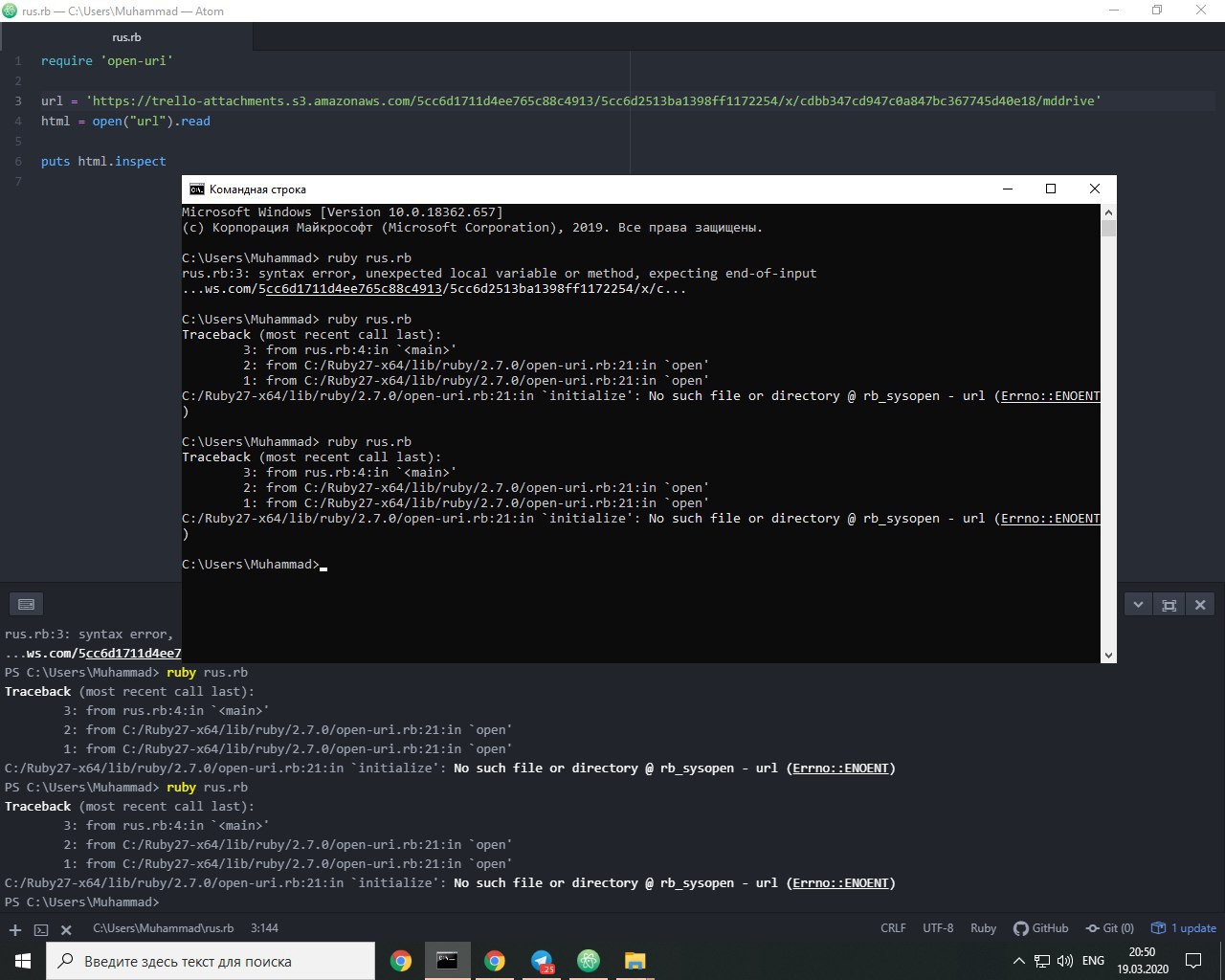Click the Atom logo in title bar
Screen dimensions: 1225x980
pyautogui.click(x=11, y=11)
